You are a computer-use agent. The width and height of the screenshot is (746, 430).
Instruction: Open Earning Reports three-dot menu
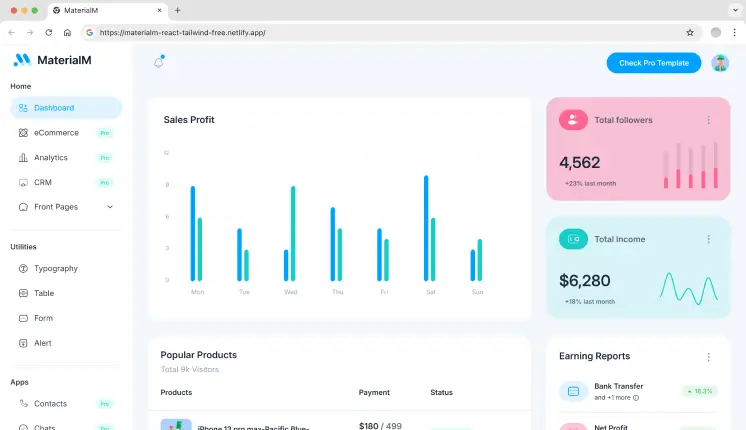coord(709,356)
